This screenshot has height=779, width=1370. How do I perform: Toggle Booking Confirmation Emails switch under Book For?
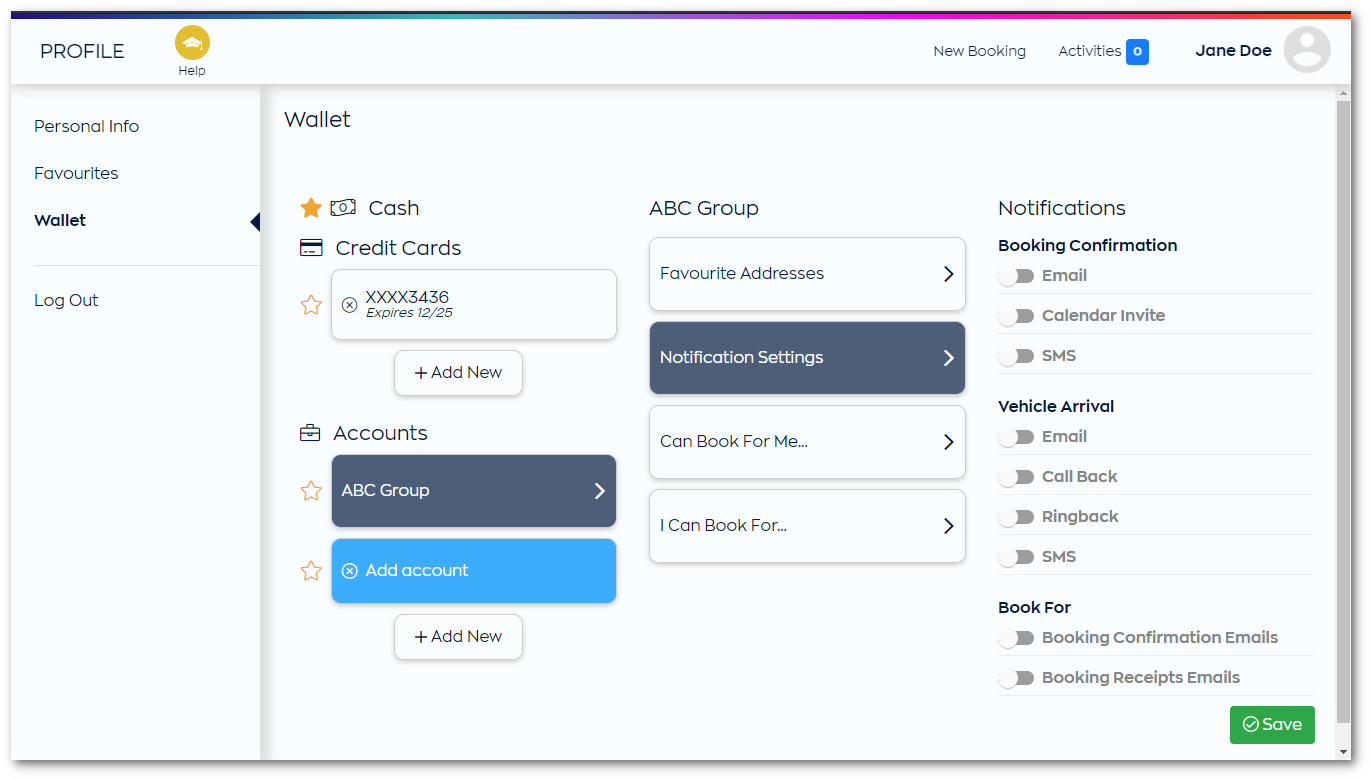[1016, 638]
